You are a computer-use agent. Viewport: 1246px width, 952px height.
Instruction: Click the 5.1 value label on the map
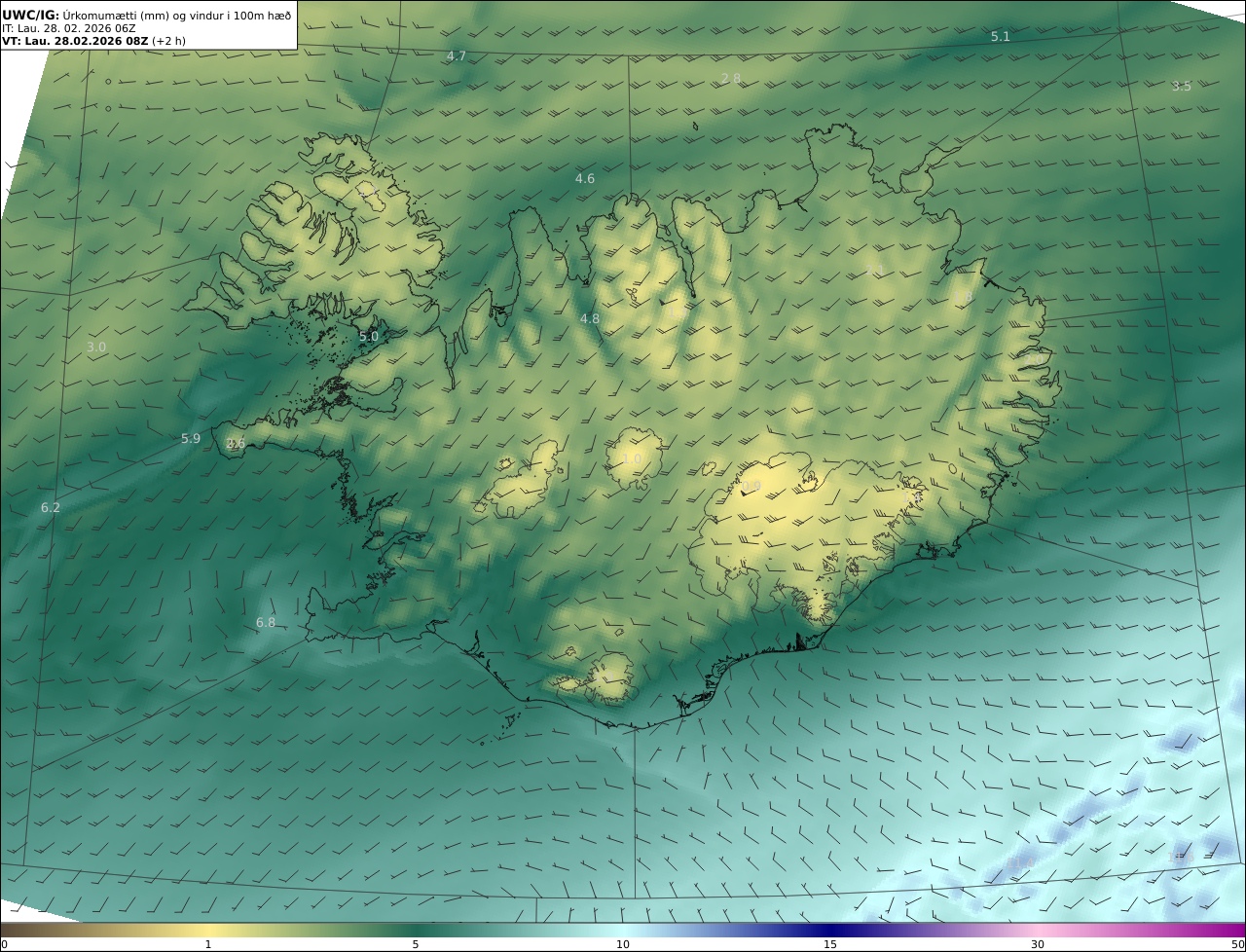click(x=1001, y=37)
